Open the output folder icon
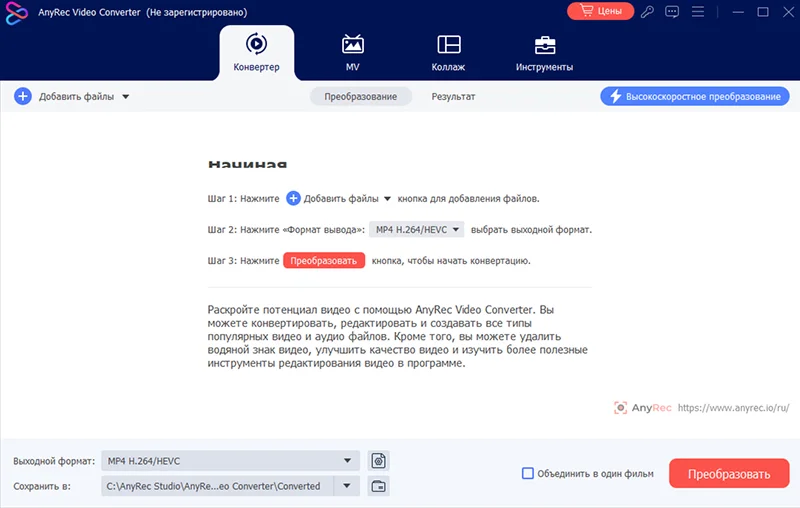This screenshot has height=508, width=800. [379, 486]
